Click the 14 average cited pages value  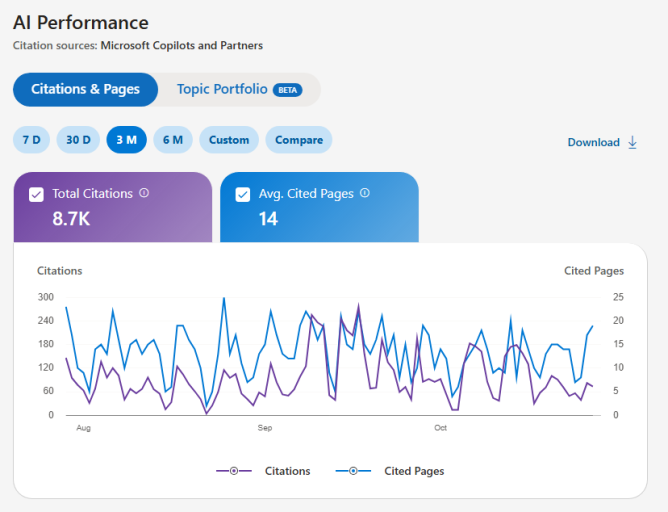point(268,219)
